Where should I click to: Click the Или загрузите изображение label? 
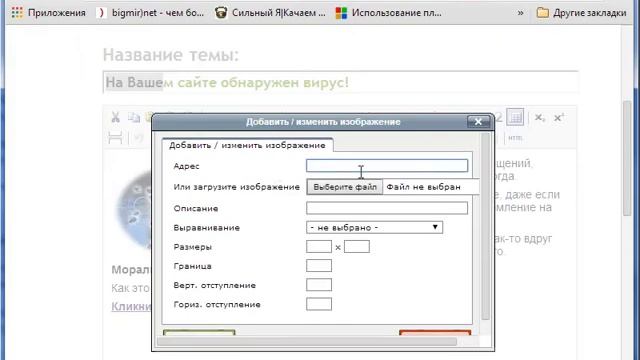click(236, 187)
